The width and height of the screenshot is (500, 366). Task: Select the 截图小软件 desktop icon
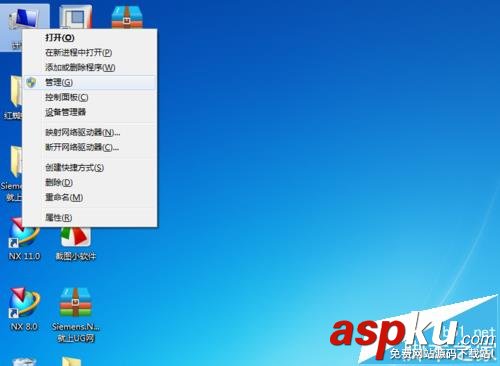[x=76, y=243]
